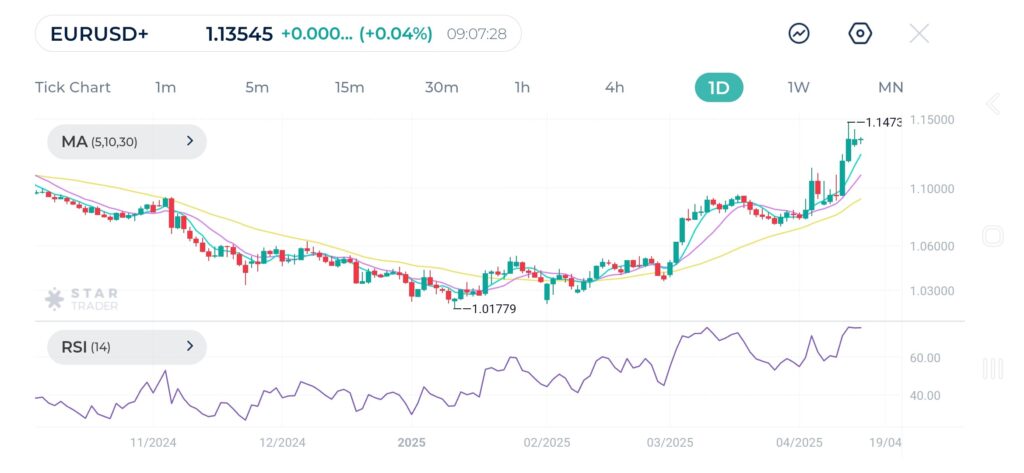Viewport: 1024px width, 473px height.
Task: Select the 15m timeframe
Action: (x=349, y=88)
